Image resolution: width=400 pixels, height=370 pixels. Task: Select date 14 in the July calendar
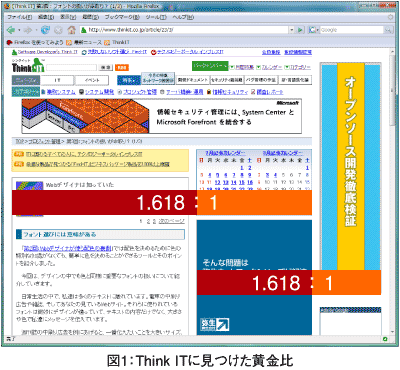234,182
